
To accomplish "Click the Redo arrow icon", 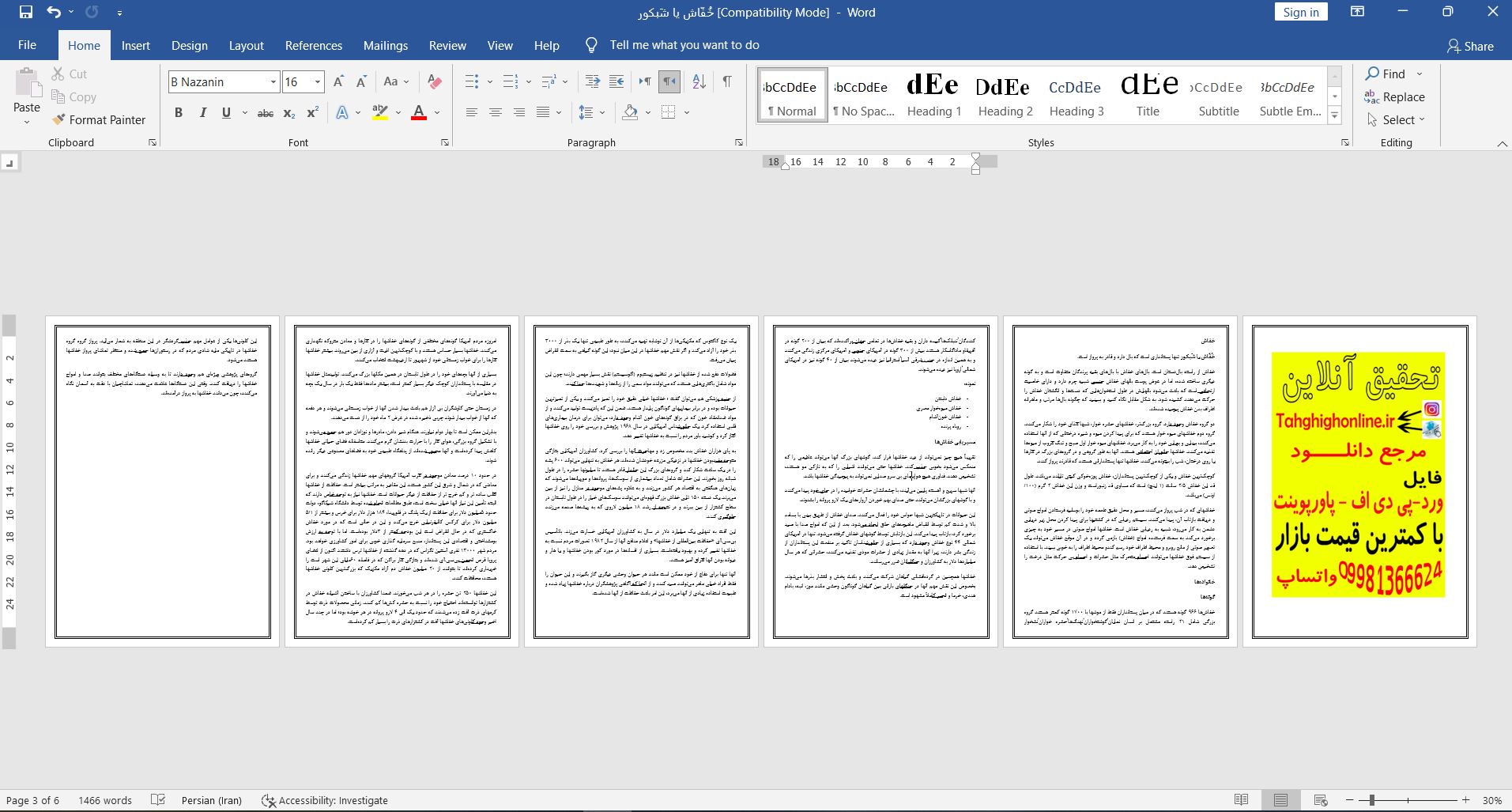I will pos(92,12).
